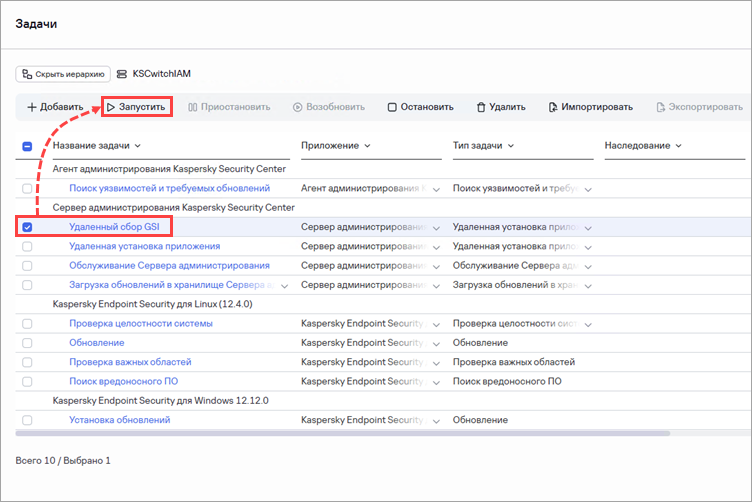Open the Приложение column dropdown

point(367,146)
